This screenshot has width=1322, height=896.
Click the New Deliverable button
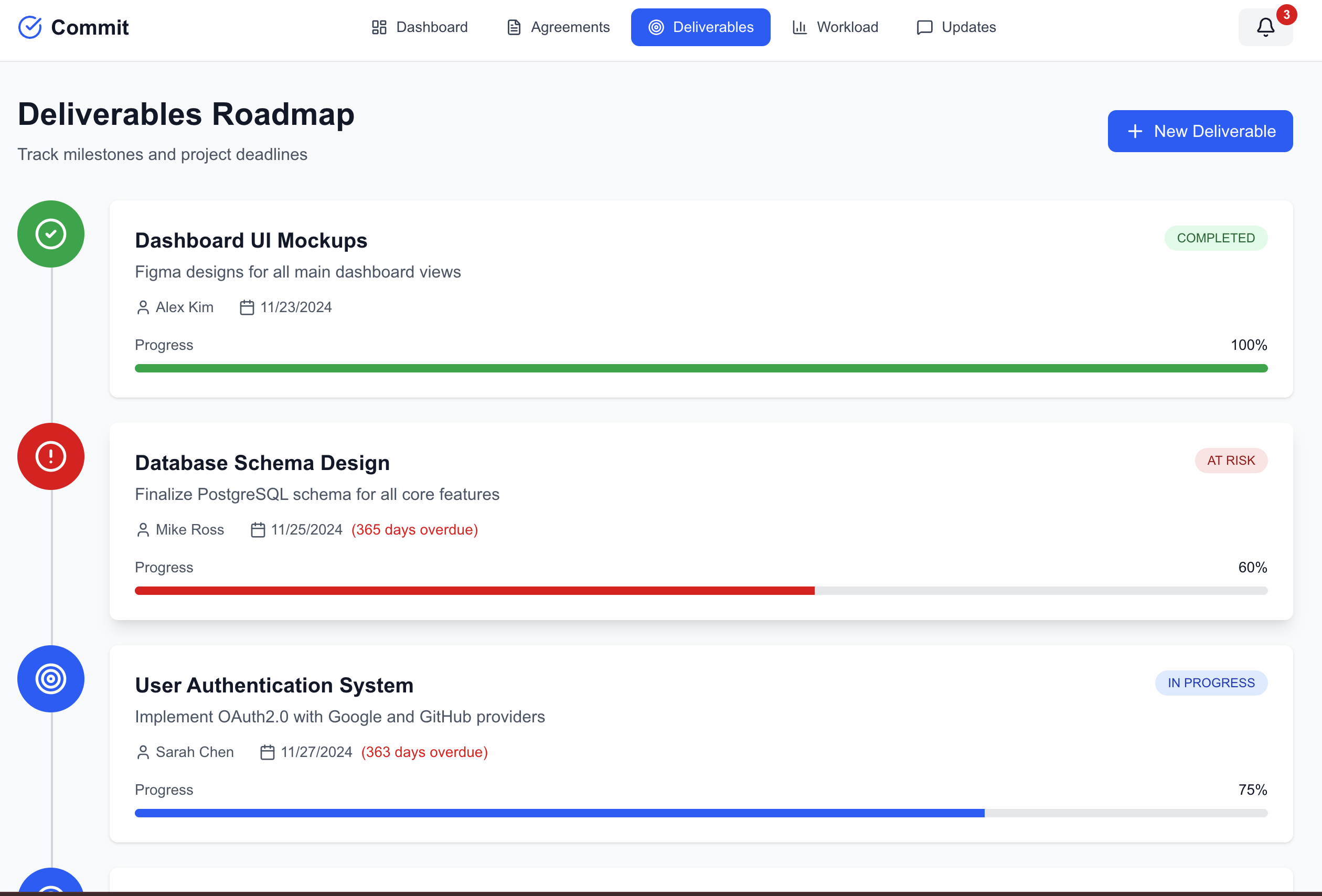tap(1200, 131)
